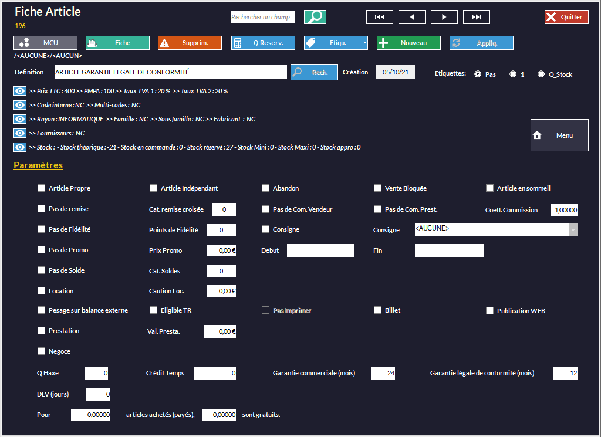601x437 pixels.
Task: Select the Q_Stock label radio option
Action: (541, 74)
